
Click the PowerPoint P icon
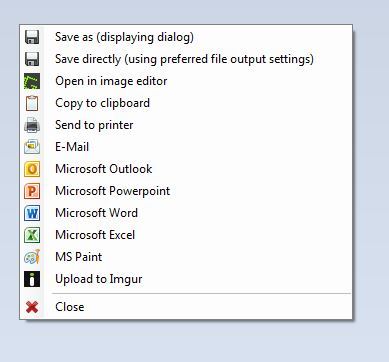click(x=32, y=191)
